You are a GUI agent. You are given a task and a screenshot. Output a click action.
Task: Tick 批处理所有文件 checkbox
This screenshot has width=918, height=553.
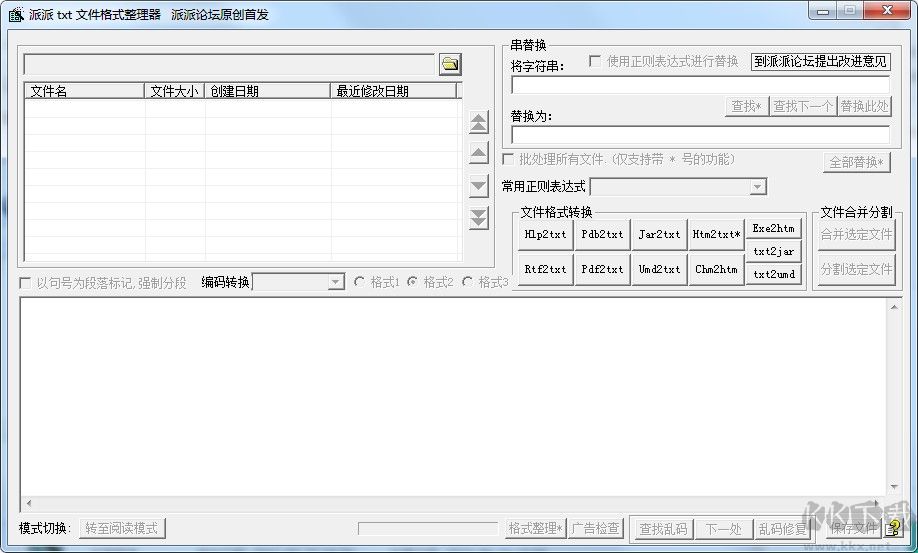[508, 159]
